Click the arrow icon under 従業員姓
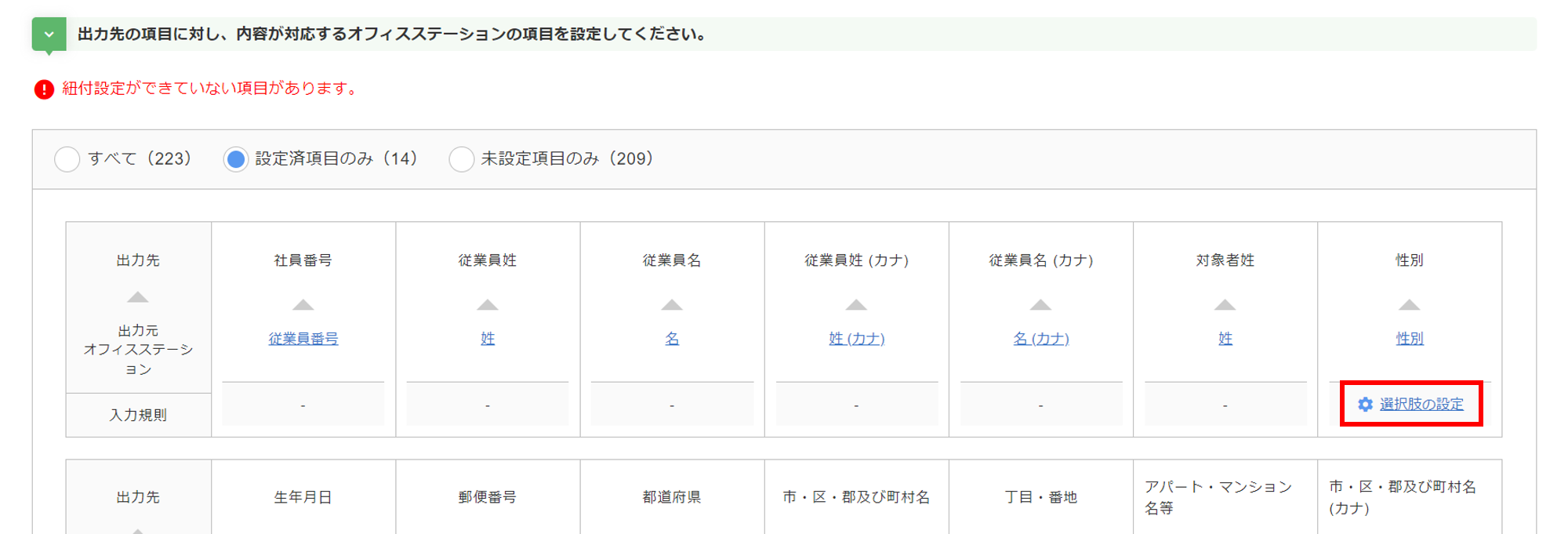 pyautogui.click(x=488, y=305)
